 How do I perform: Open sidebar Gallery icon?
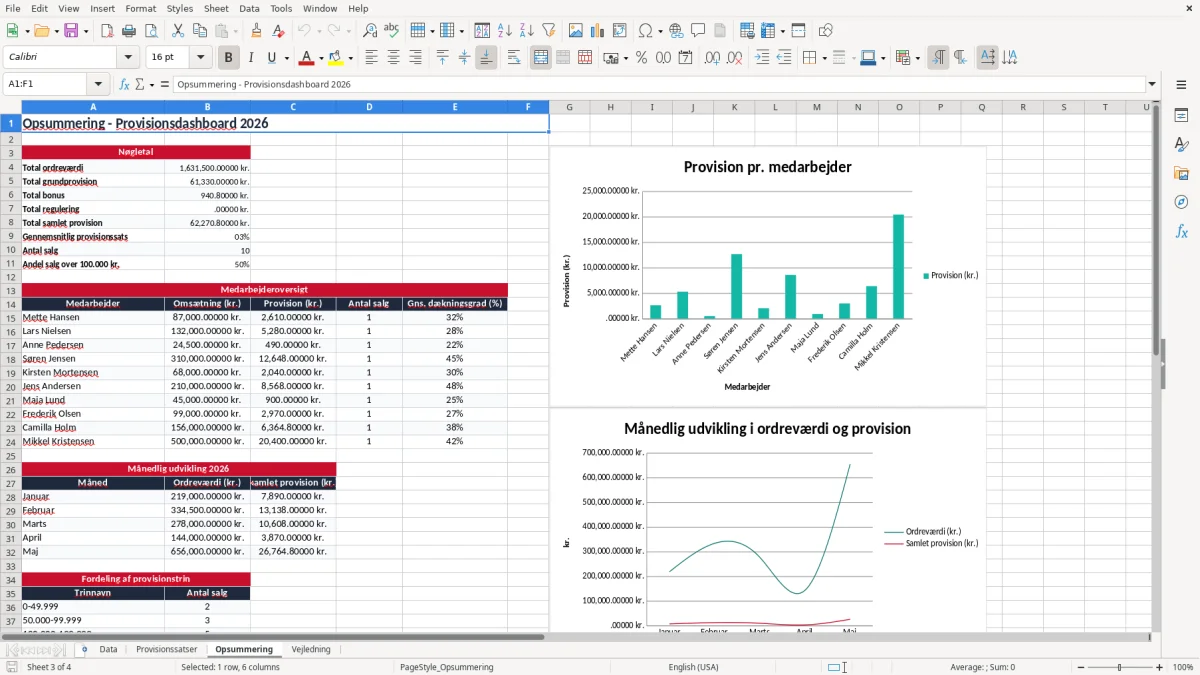click(x=1181, y=173)
